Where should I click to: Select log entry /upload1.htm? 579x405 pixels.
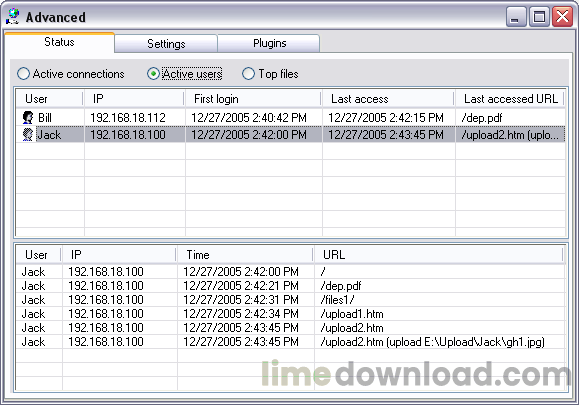coord(290,314)
